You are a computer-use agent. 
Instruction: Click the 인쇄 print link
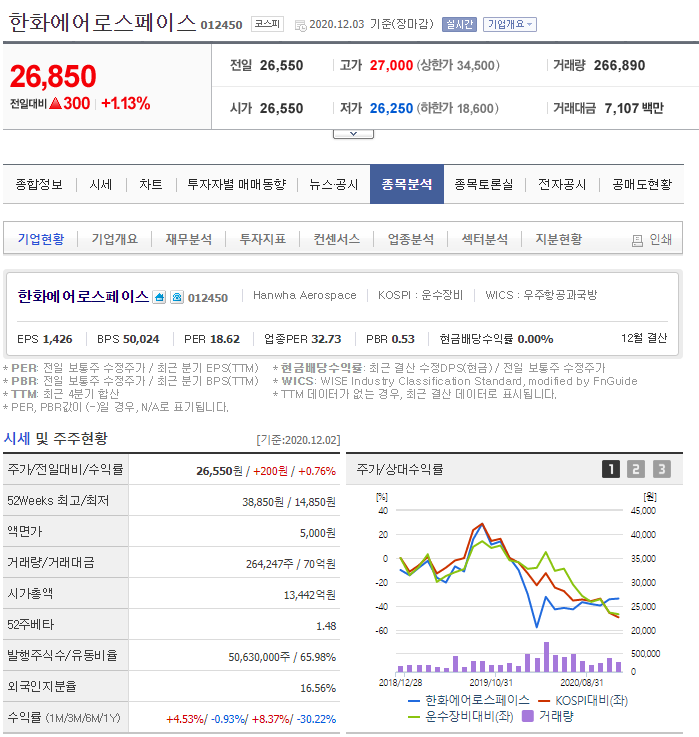pos(660,240)
